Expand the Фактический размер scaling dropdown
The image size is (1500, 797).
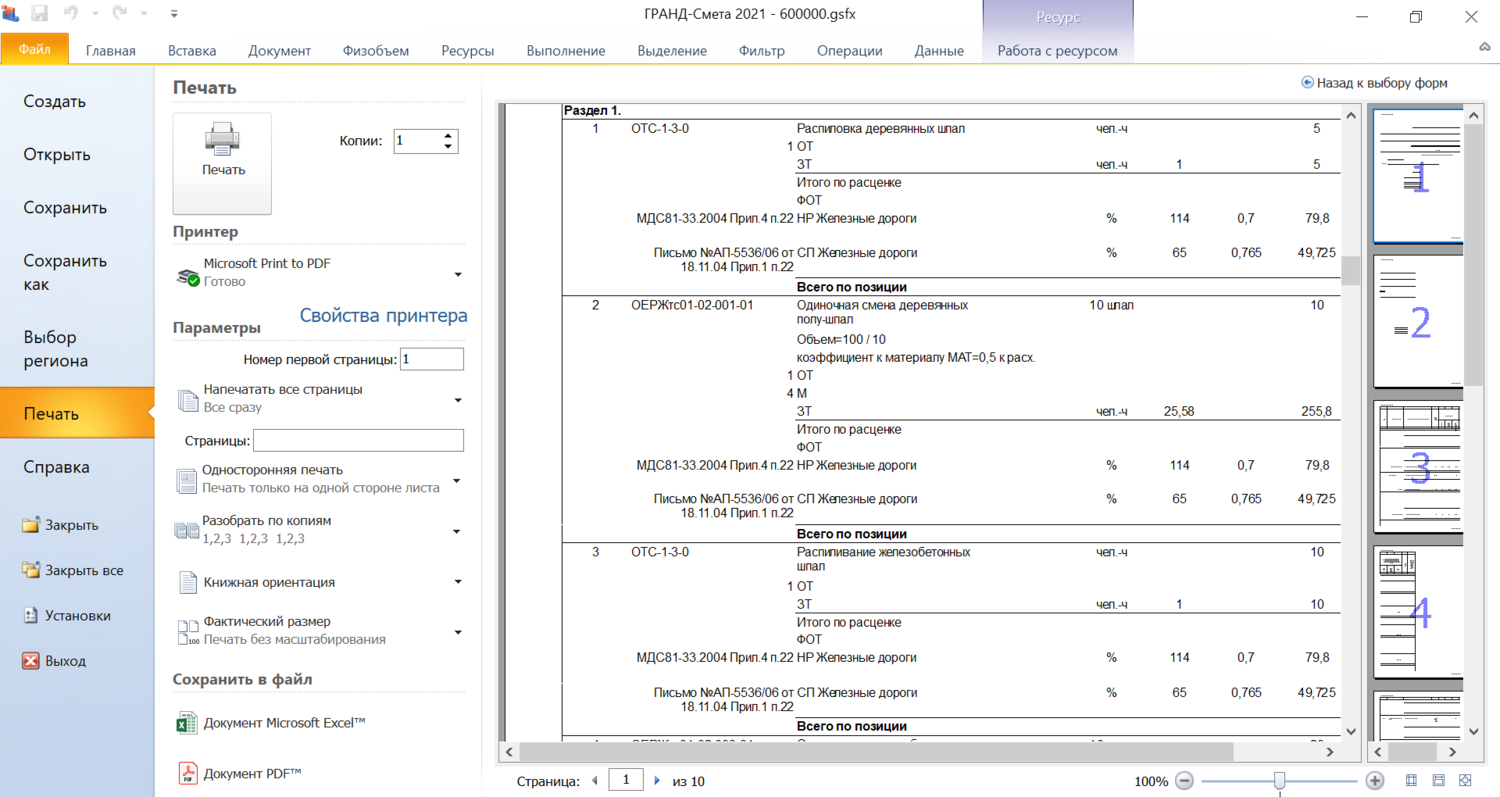[x=458, y=631]
